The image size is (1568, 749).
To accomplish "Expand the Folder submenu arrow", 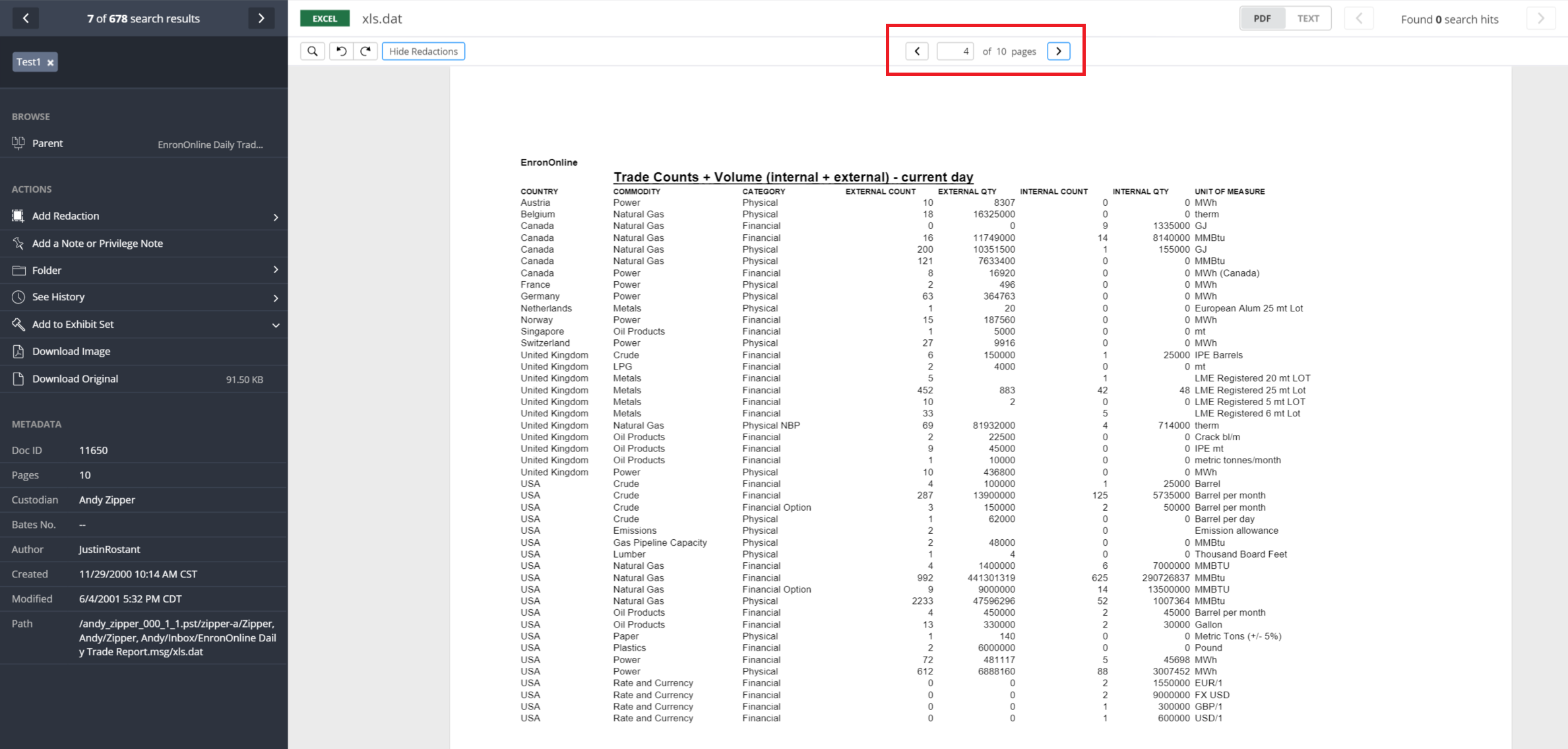I will click(276, 270).
